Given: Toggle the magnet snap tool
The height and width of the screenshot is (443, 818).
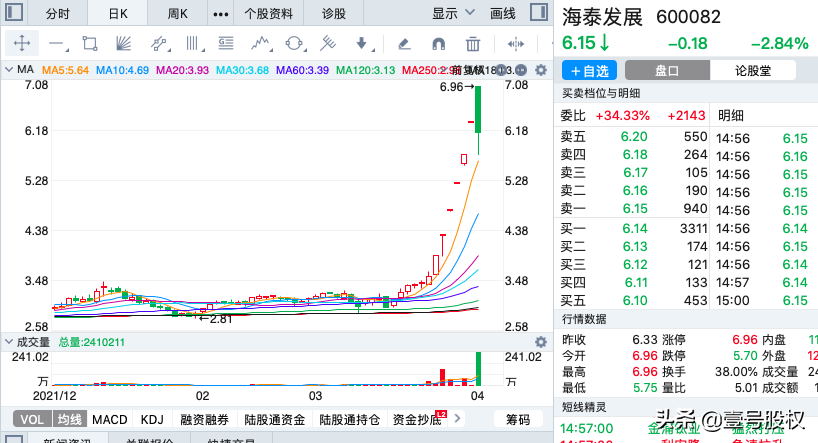Looking at the screenshot, I should click(438, 44).
